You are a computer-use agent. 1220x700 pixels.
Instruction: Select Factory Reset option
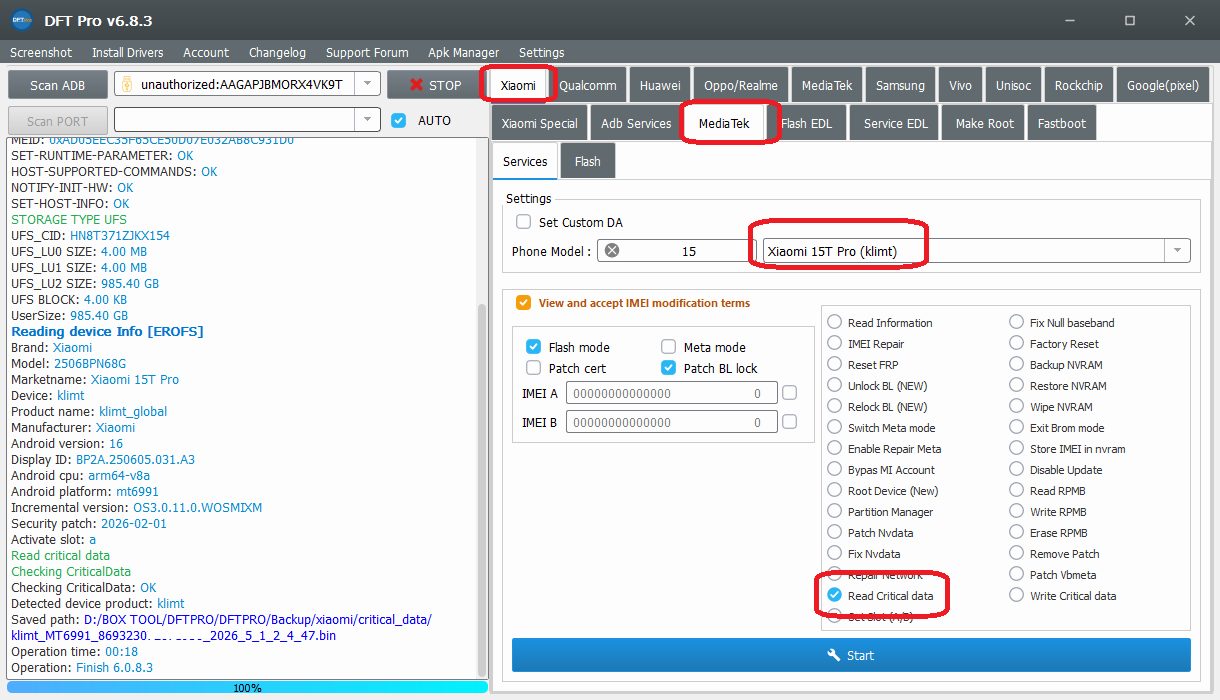(1017, 343)
